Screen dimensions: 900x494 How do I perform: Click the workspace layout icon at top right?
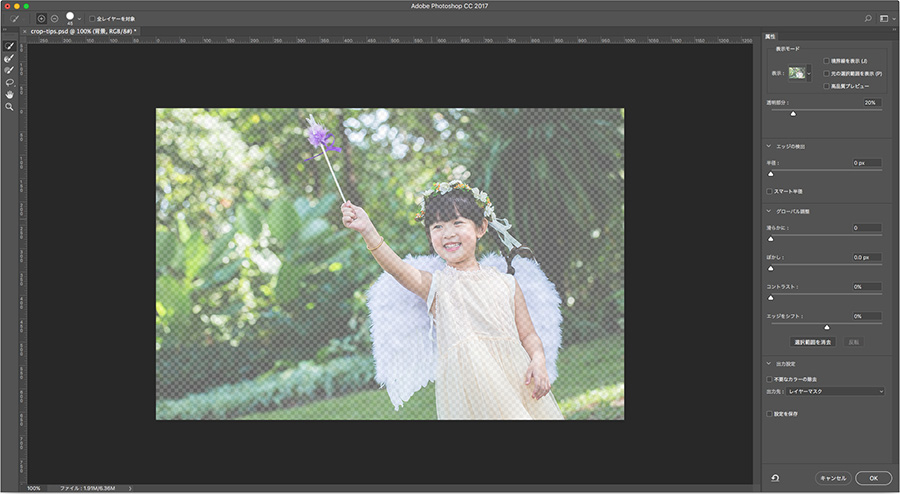tap(884, 19)
